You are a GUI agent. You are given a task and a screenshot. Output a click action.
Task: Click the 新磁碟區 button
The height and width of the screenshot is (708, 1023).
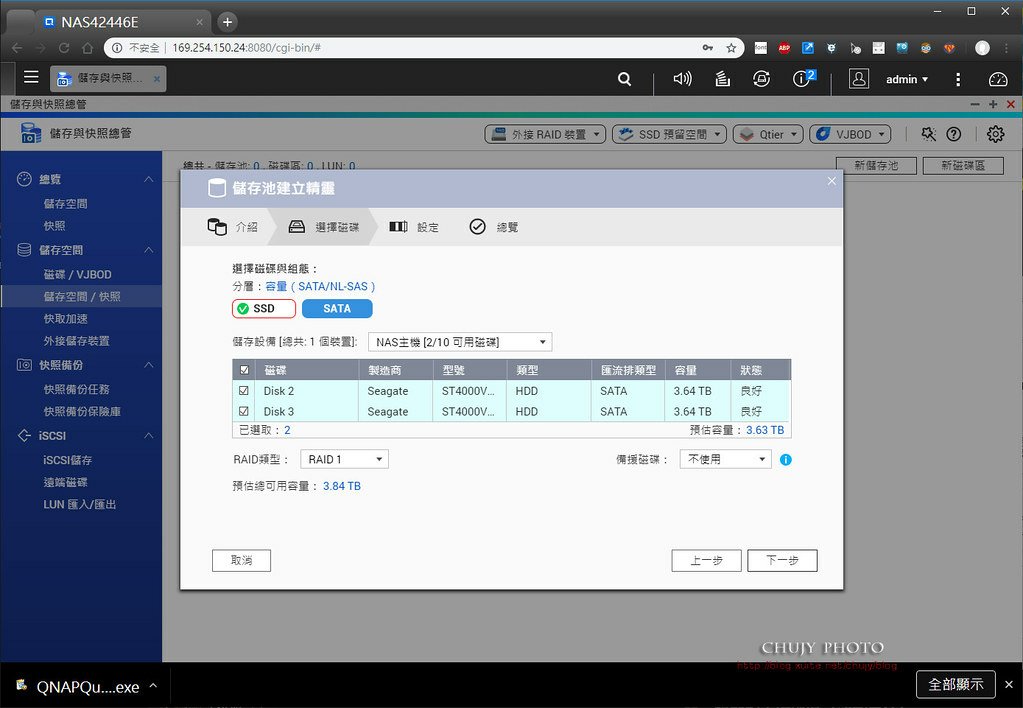[964, 166]
